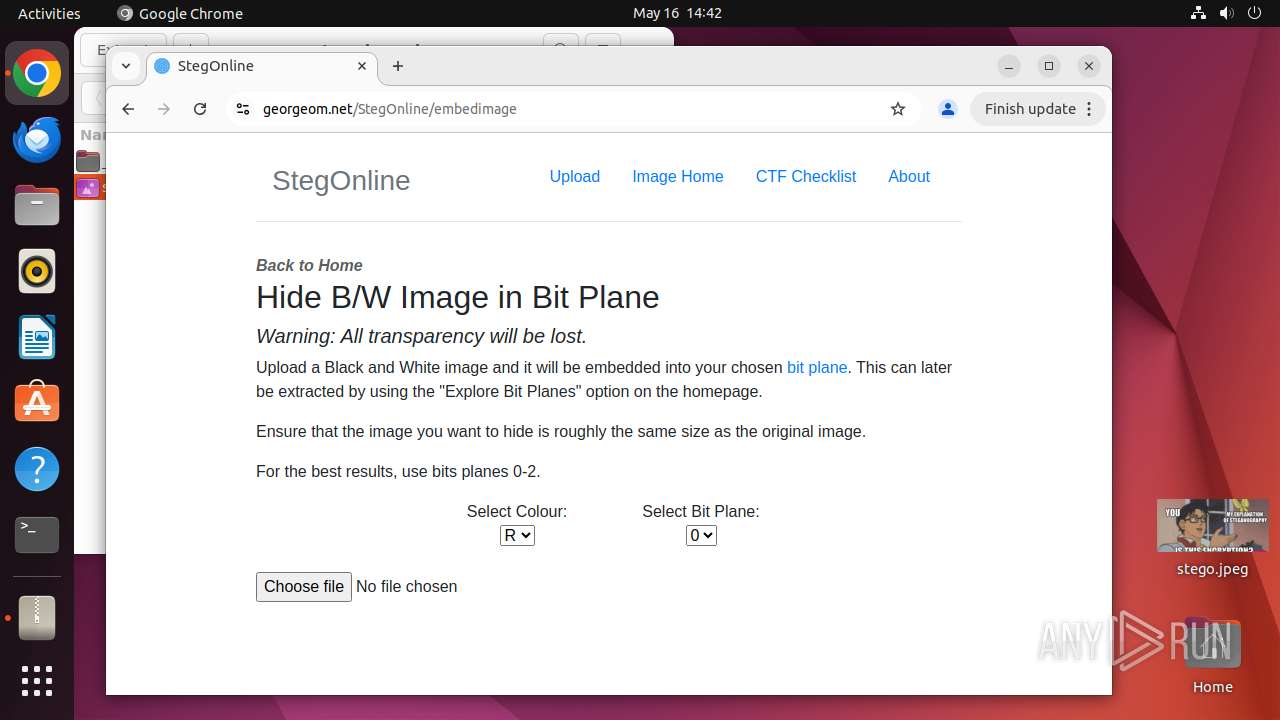Expand the Chrome tab search dropdown
This screenshot has width=1280, height=720.
coord(125,66)
